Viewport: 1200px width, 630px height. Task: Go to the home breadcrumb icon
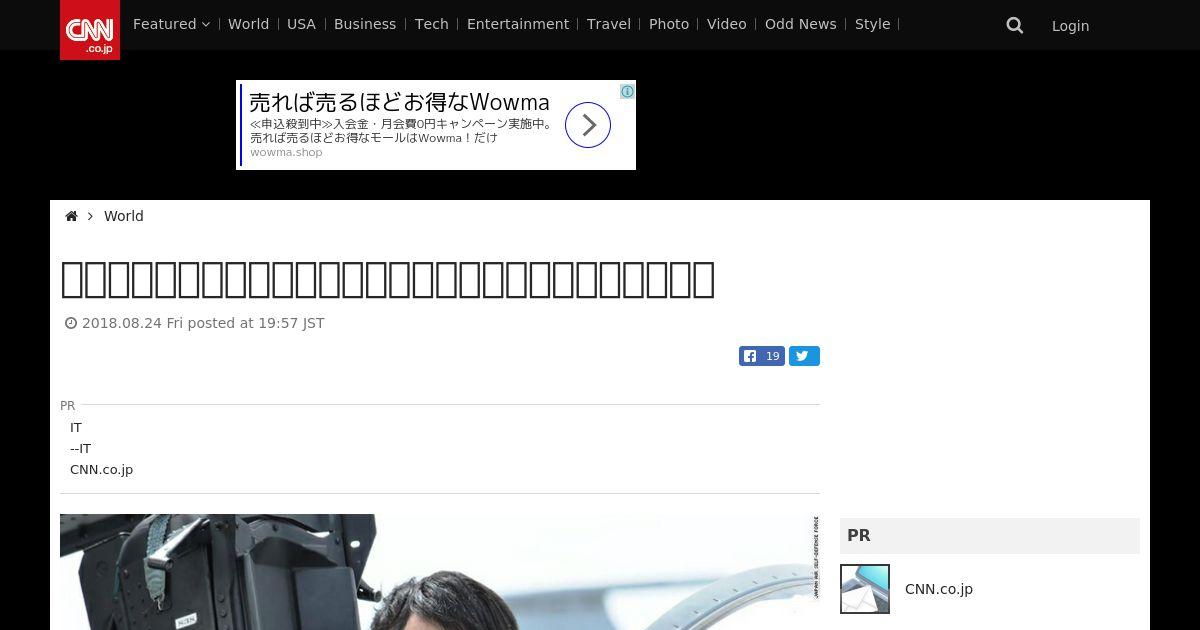click(x=71, y=216)
